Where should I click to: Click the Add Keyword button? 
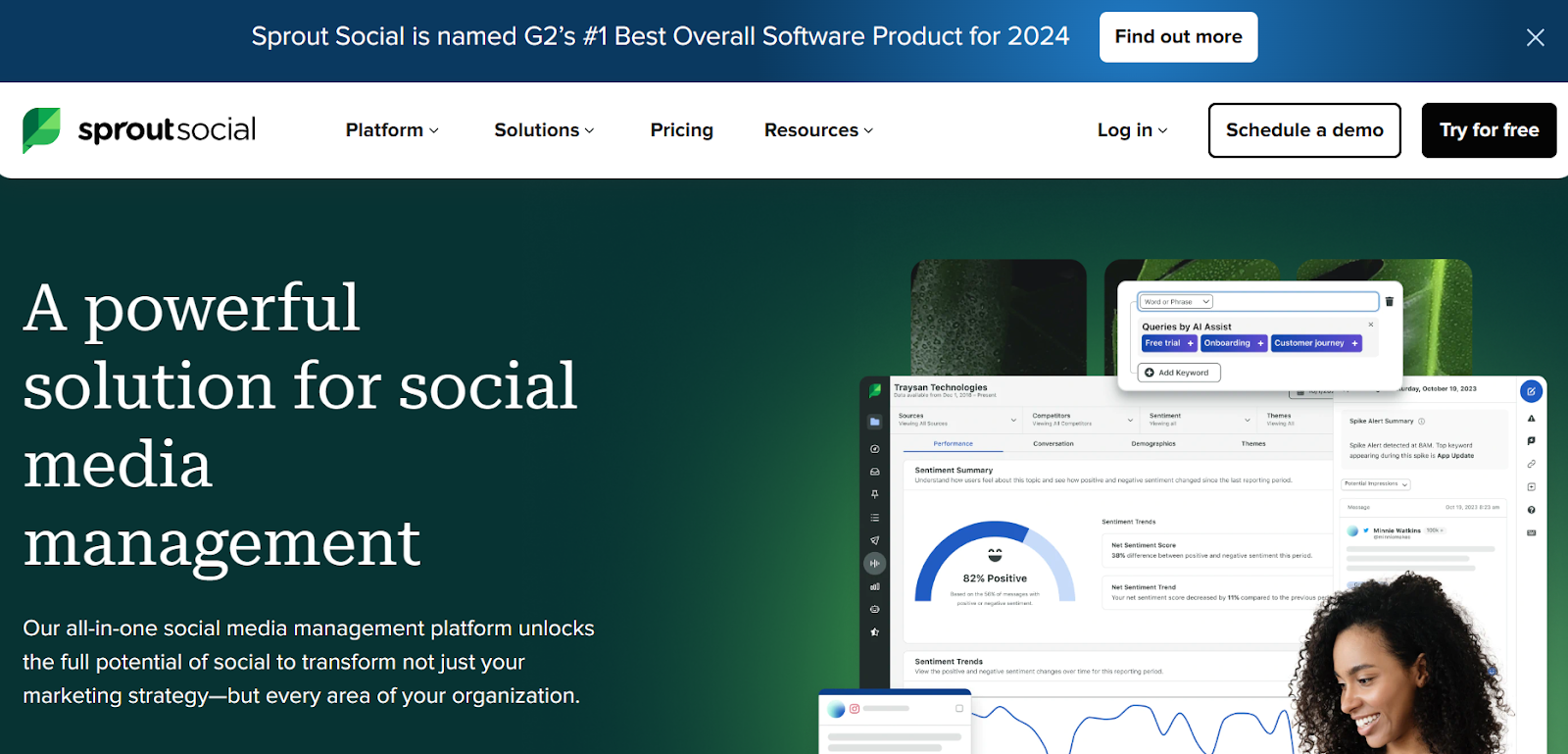(x=1179, y=373)
